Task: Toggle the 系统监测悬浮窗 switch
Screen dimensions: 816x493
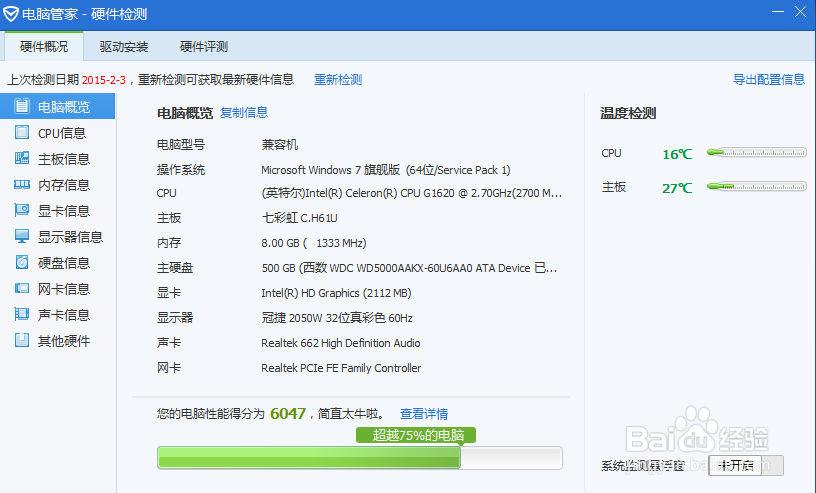Action: [x=746, y=465]
